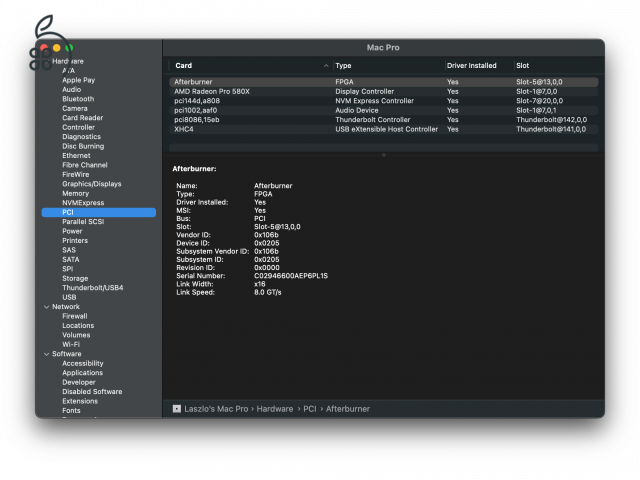Select the XHC4 card row
Image resolution: width=640 pixels, height=480 pixels.
(384, 129)
